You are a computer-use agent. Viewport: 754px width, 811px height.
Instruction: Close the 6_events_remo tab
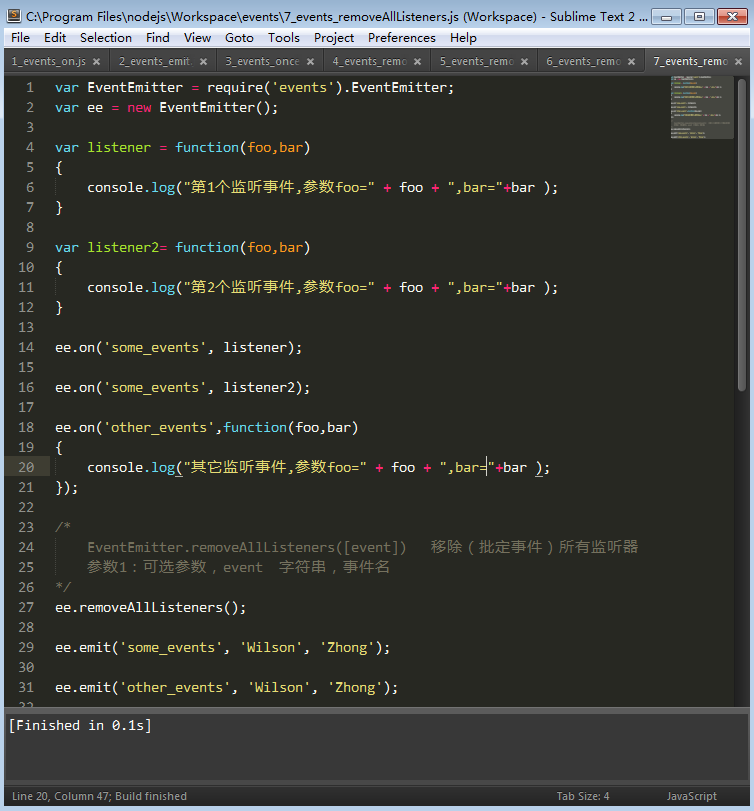(x=631, y=62)
